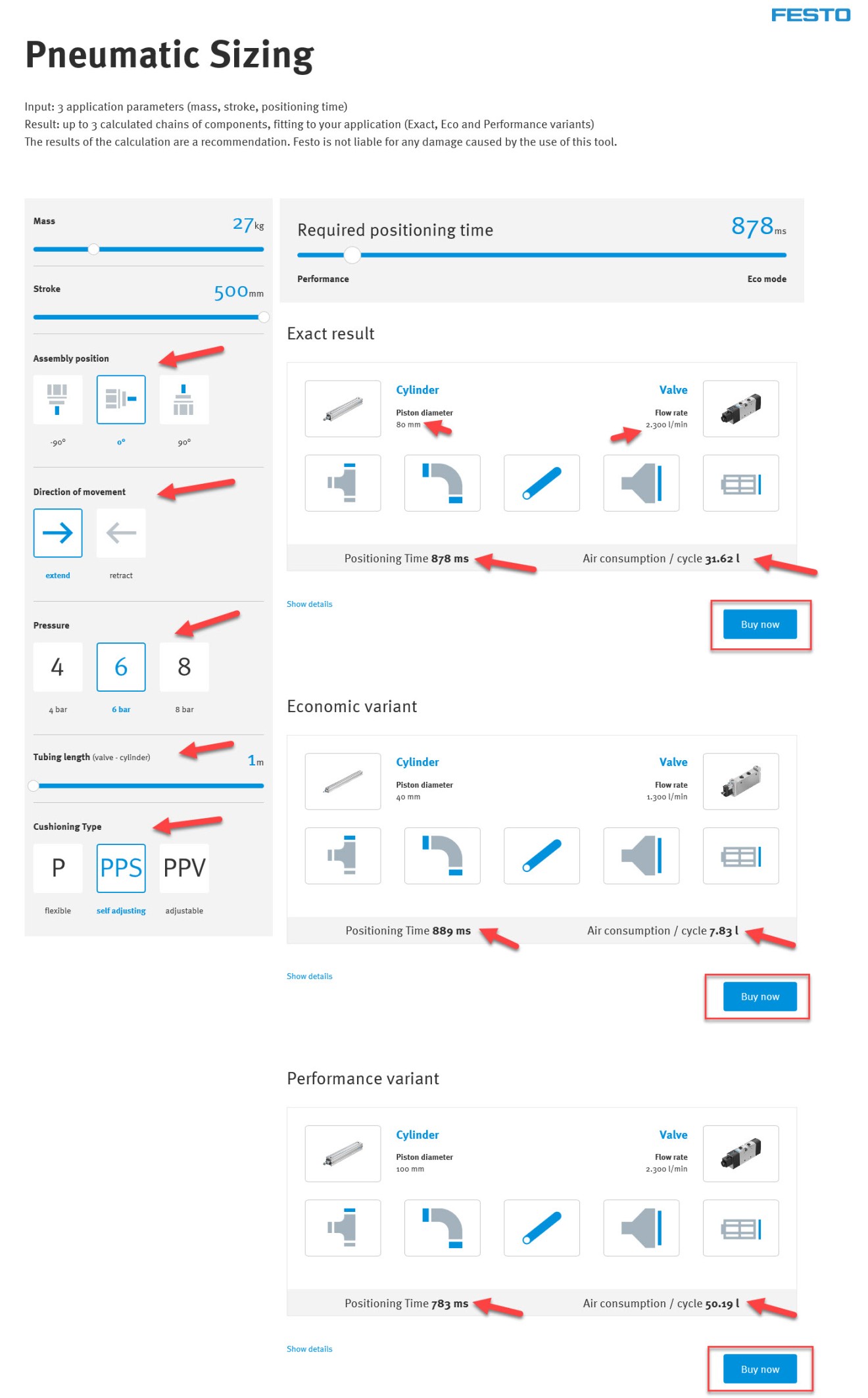Click the Required positioning time slider handle

point(352,254)
